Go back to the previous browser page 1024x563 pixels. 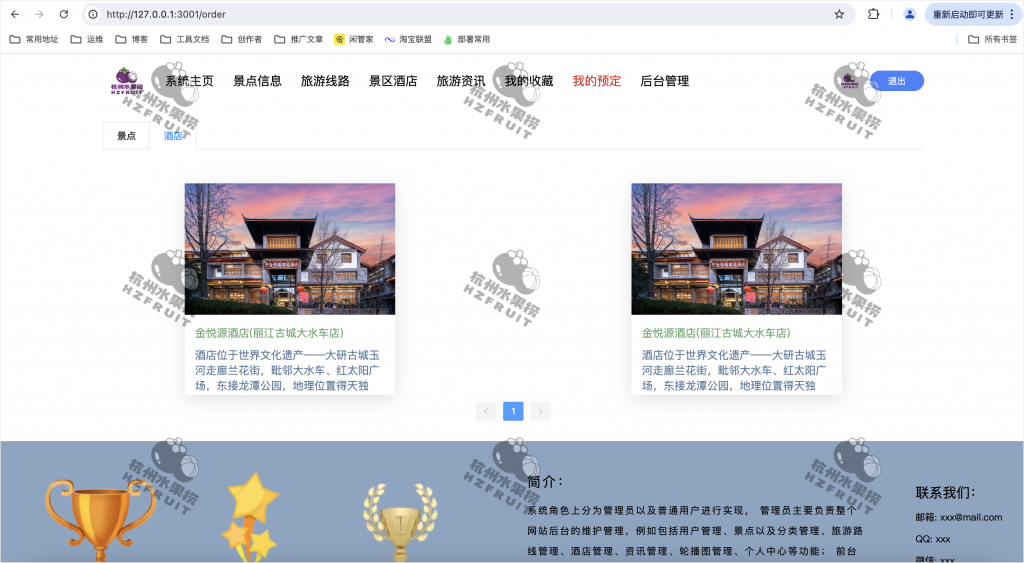point(15,14)
